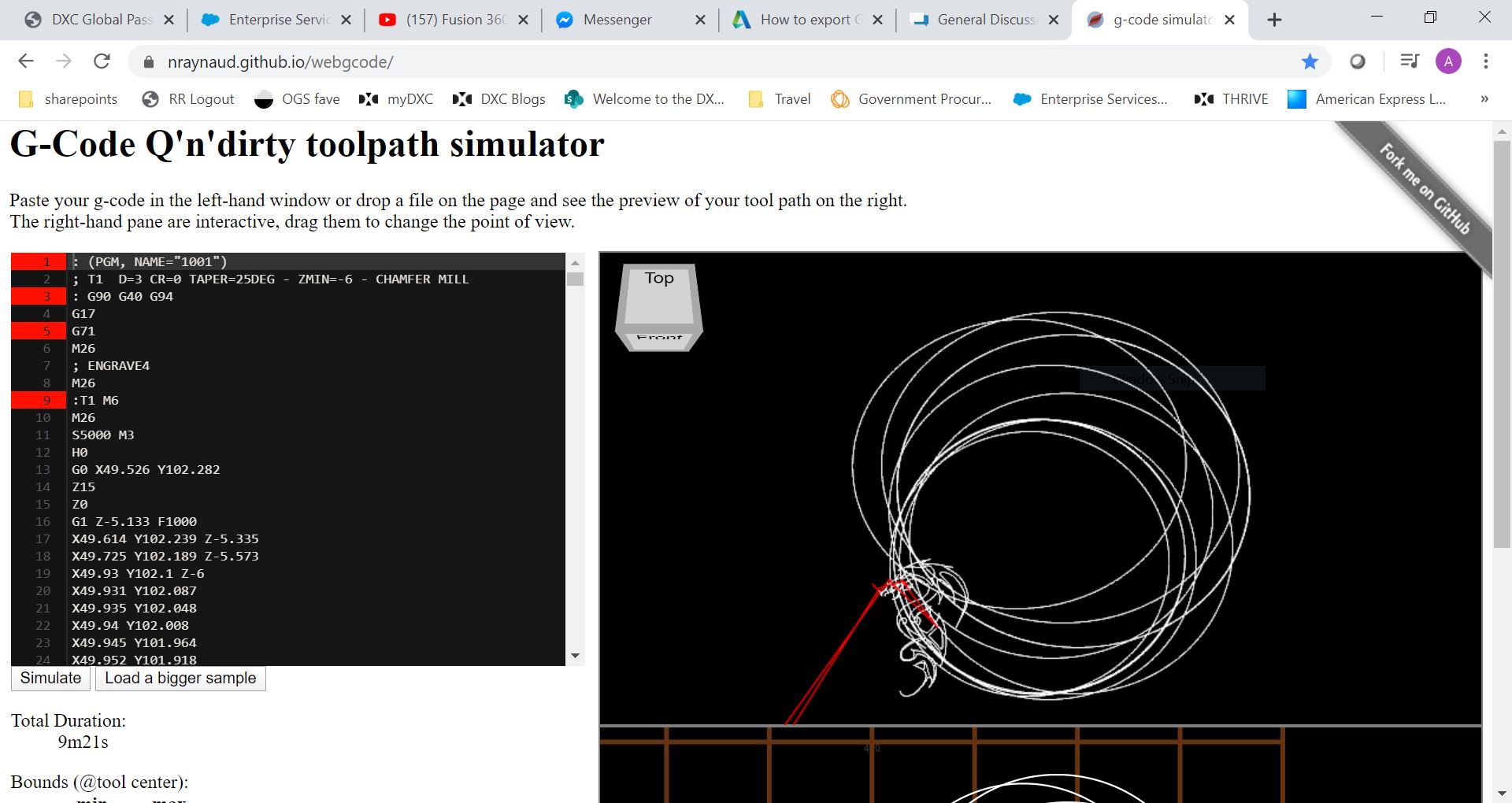Click the Simulate button
This screenshot has width=1512, height=803.
(x=50, y=679)
